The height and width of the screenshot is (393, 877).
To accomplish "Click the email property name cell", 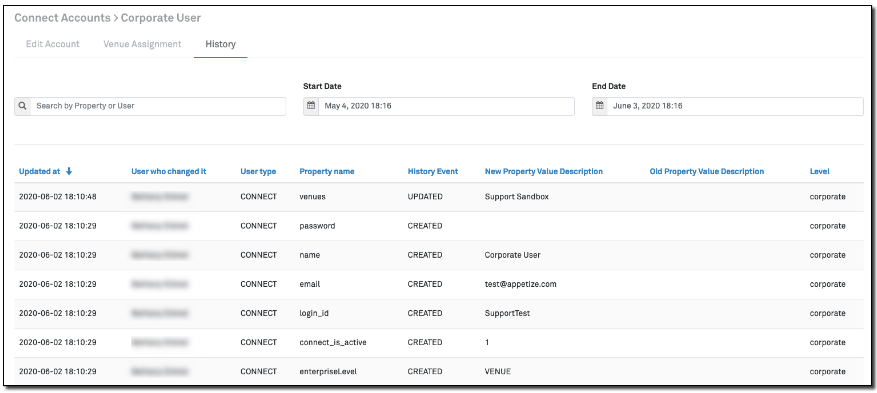I will 310,284.
